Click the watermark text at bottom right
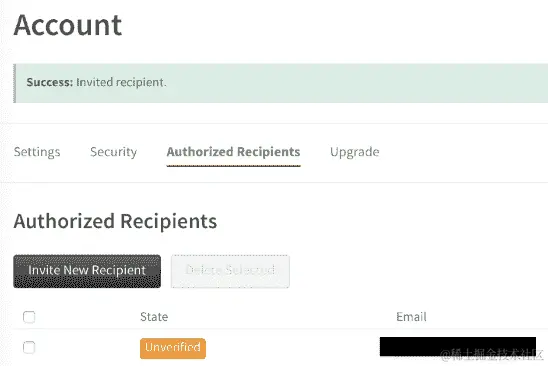 (492, 354)
